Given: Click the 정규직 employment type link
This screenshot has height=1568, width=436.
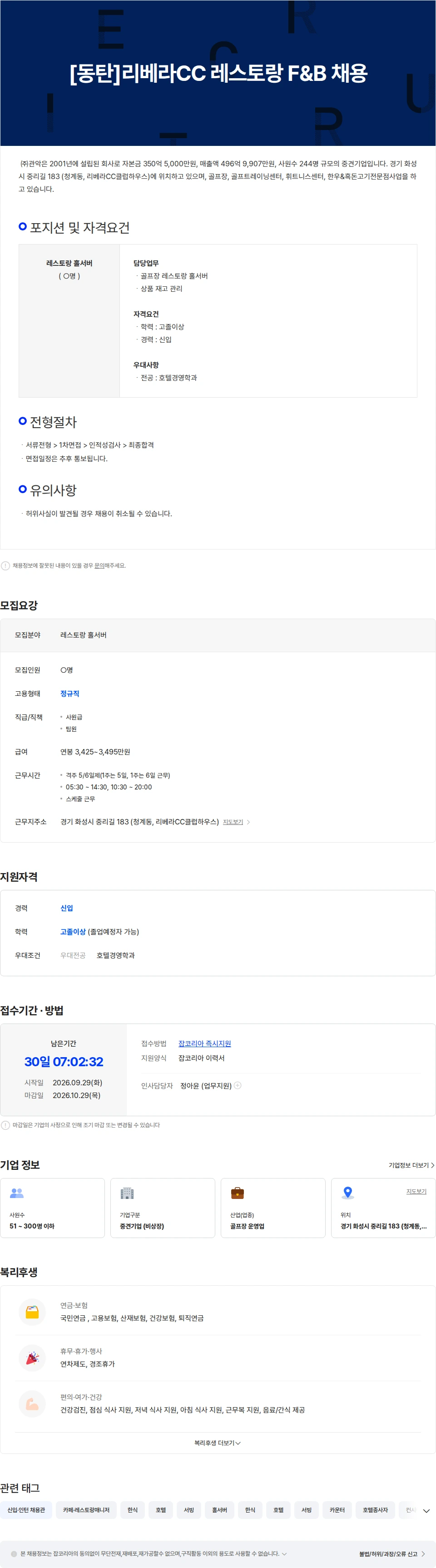Looking at the screenshot, I should pyautogui.click(x=70, y=694).
